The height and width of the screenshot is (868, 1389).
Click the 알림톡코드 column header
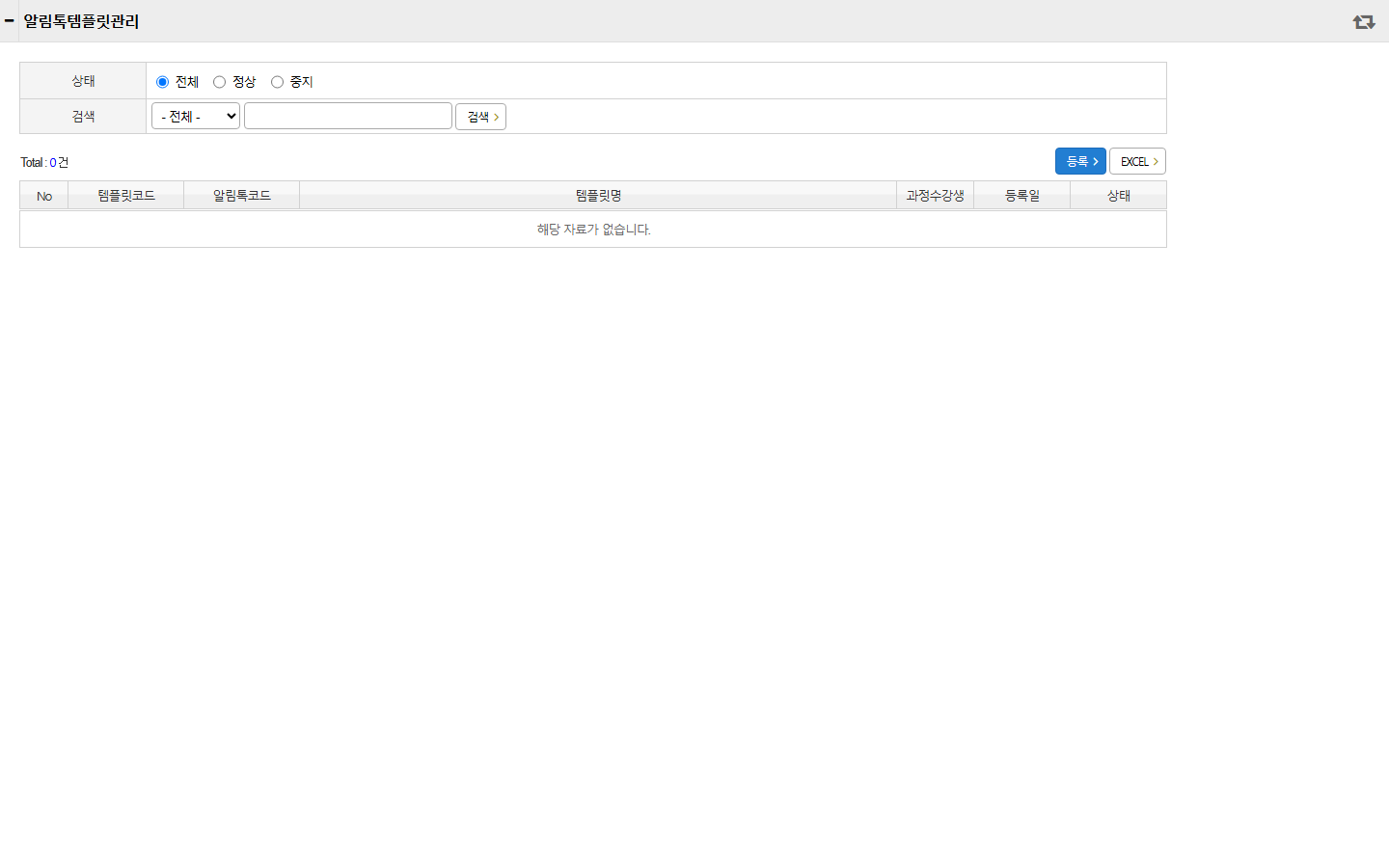(242, 196)
